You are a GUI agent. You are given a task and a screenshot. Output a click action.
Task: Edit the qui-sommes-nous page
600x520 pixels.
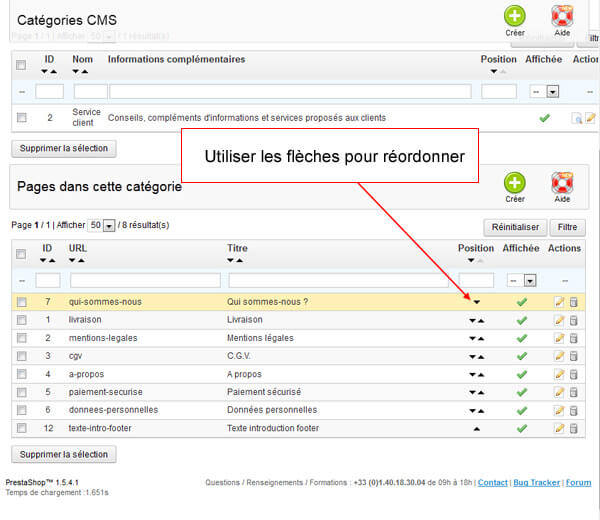[559, 302]
